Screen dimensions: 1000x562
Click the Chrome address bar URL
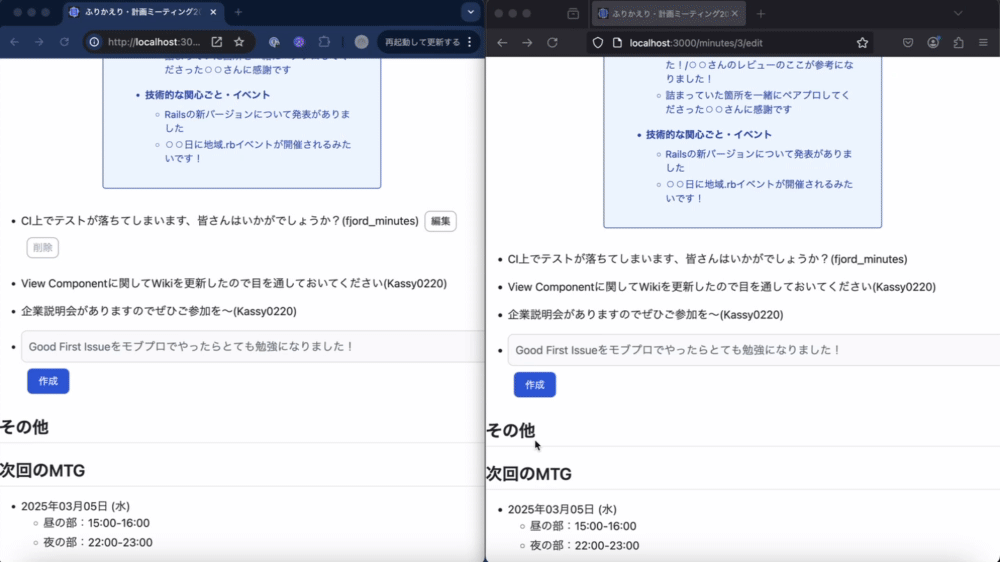[154, 42]
